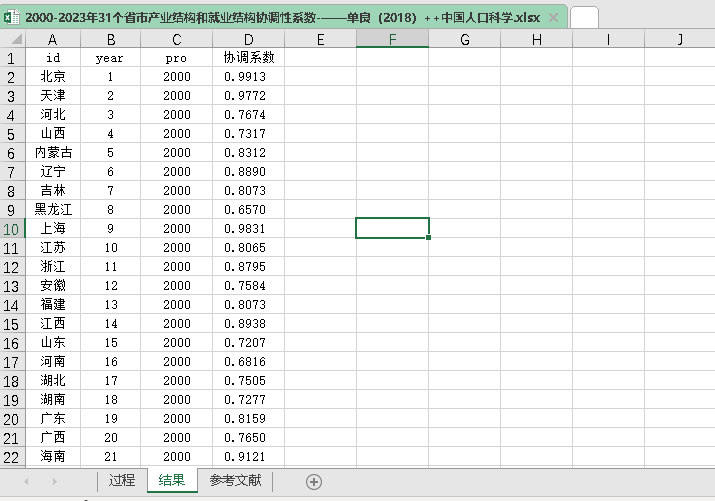Select column C header

(176, 40)
